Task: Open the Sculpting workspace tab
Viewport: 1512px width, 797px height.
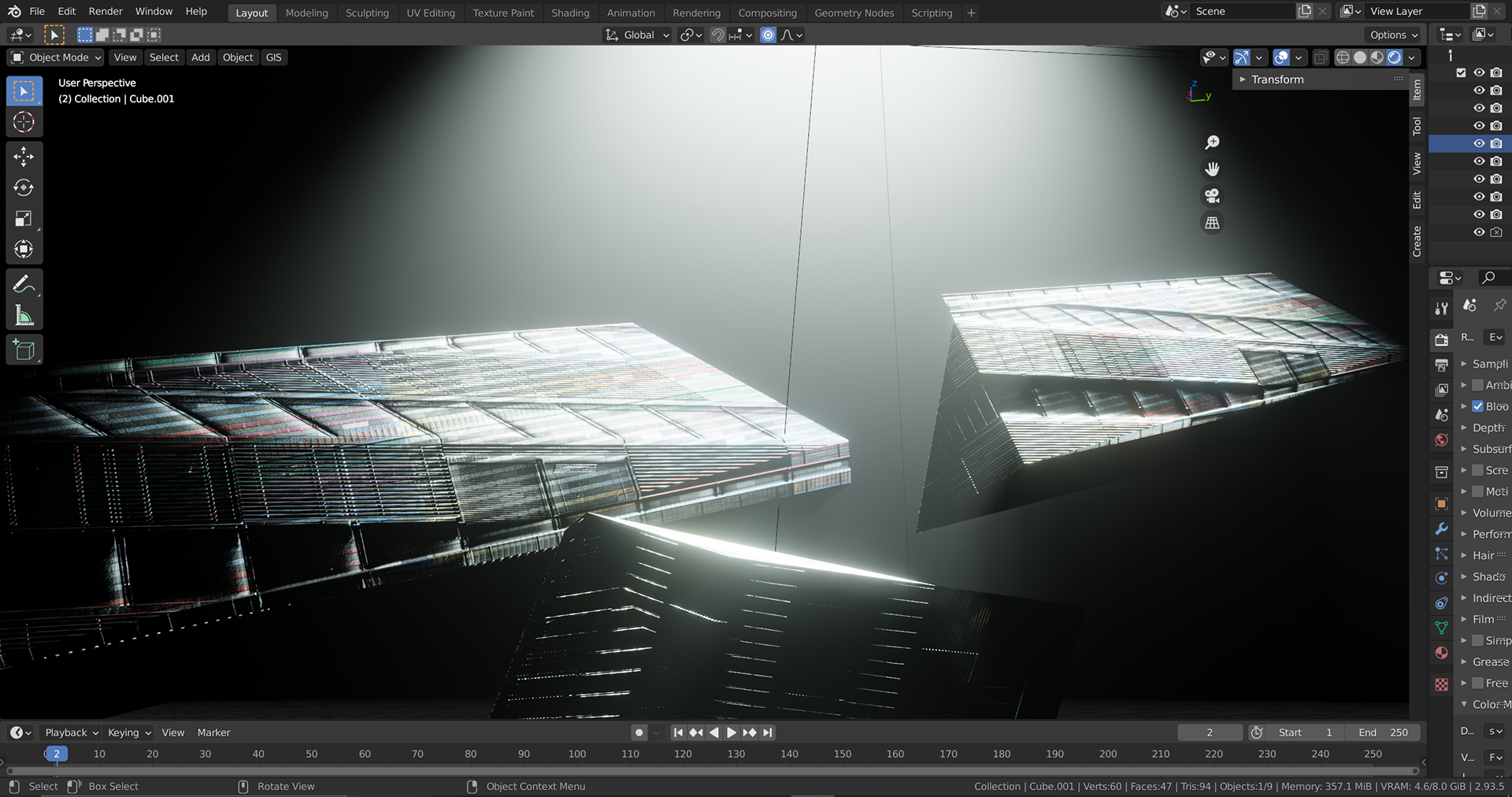Action: (367, 13)
